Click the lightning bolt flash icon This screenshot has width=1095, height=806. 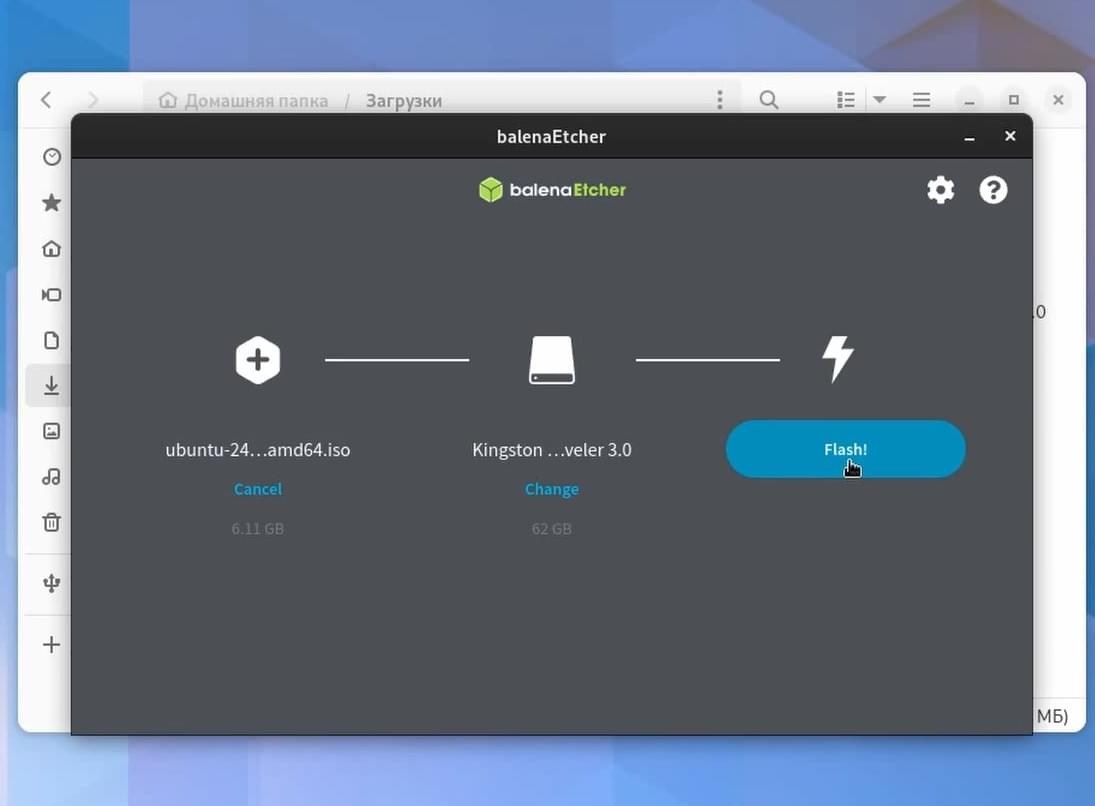(837, 359)
